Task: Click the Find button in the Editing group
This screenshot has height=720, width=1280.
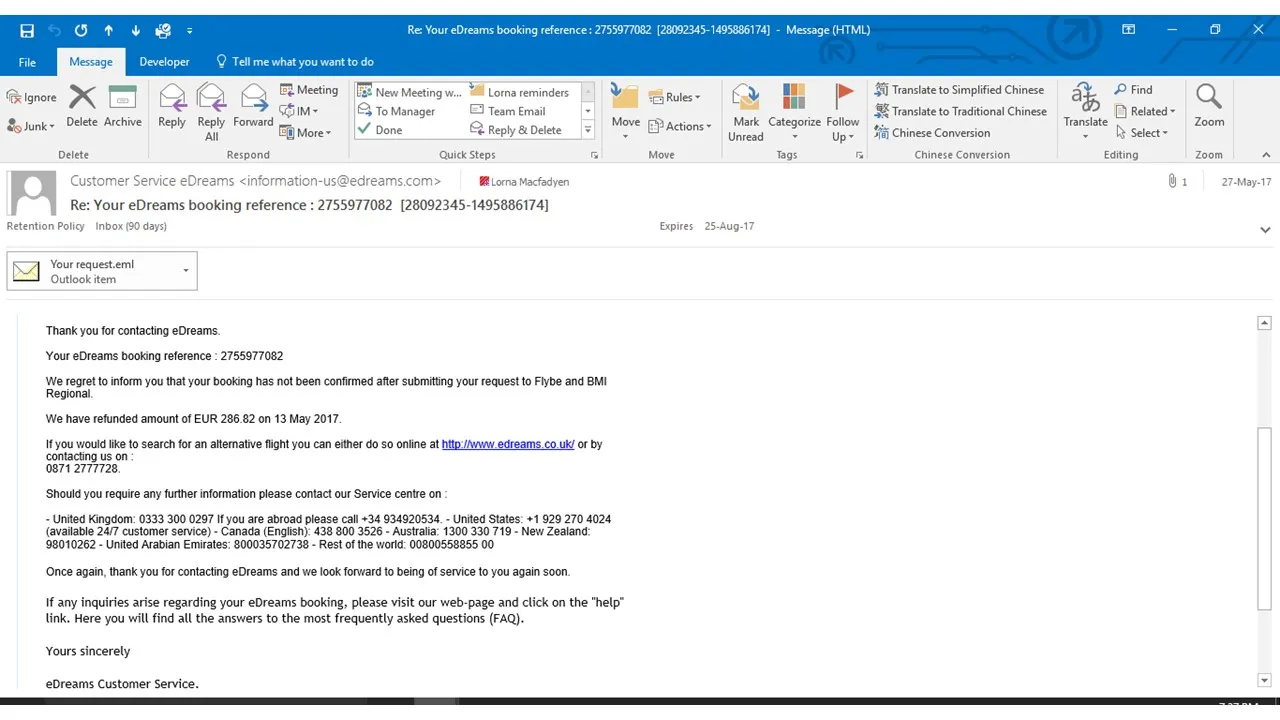Action: (x=1134, y=90)
